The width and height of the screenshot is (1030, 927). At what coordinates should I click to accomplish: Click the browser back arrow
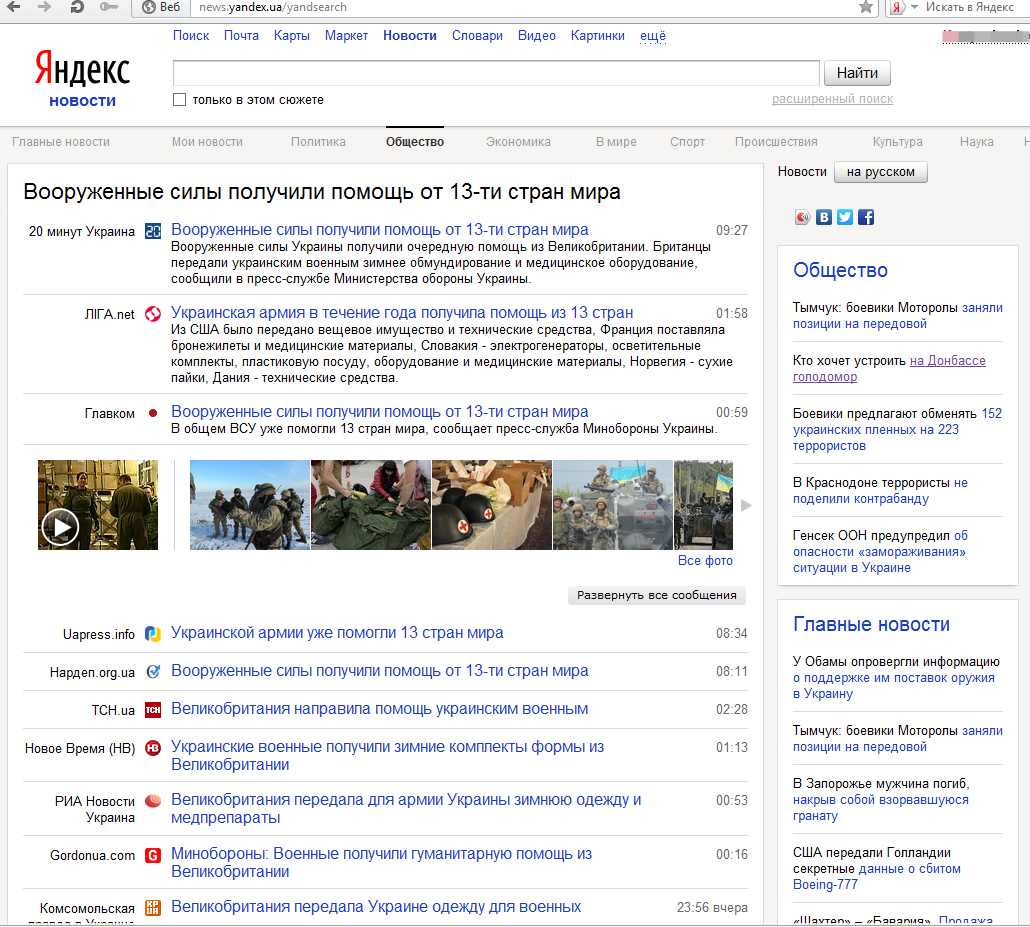pos(13,7)
